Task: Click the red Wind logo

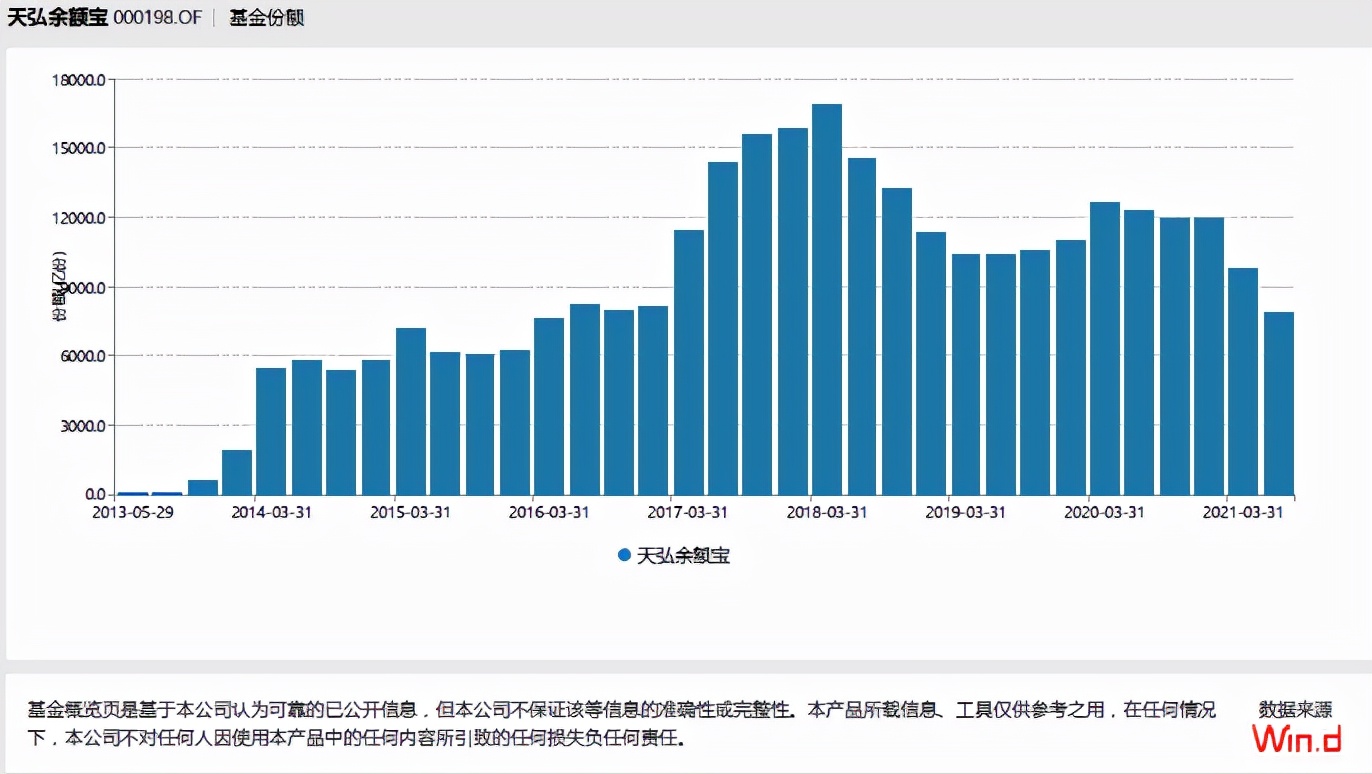Action: point(1296,740)
